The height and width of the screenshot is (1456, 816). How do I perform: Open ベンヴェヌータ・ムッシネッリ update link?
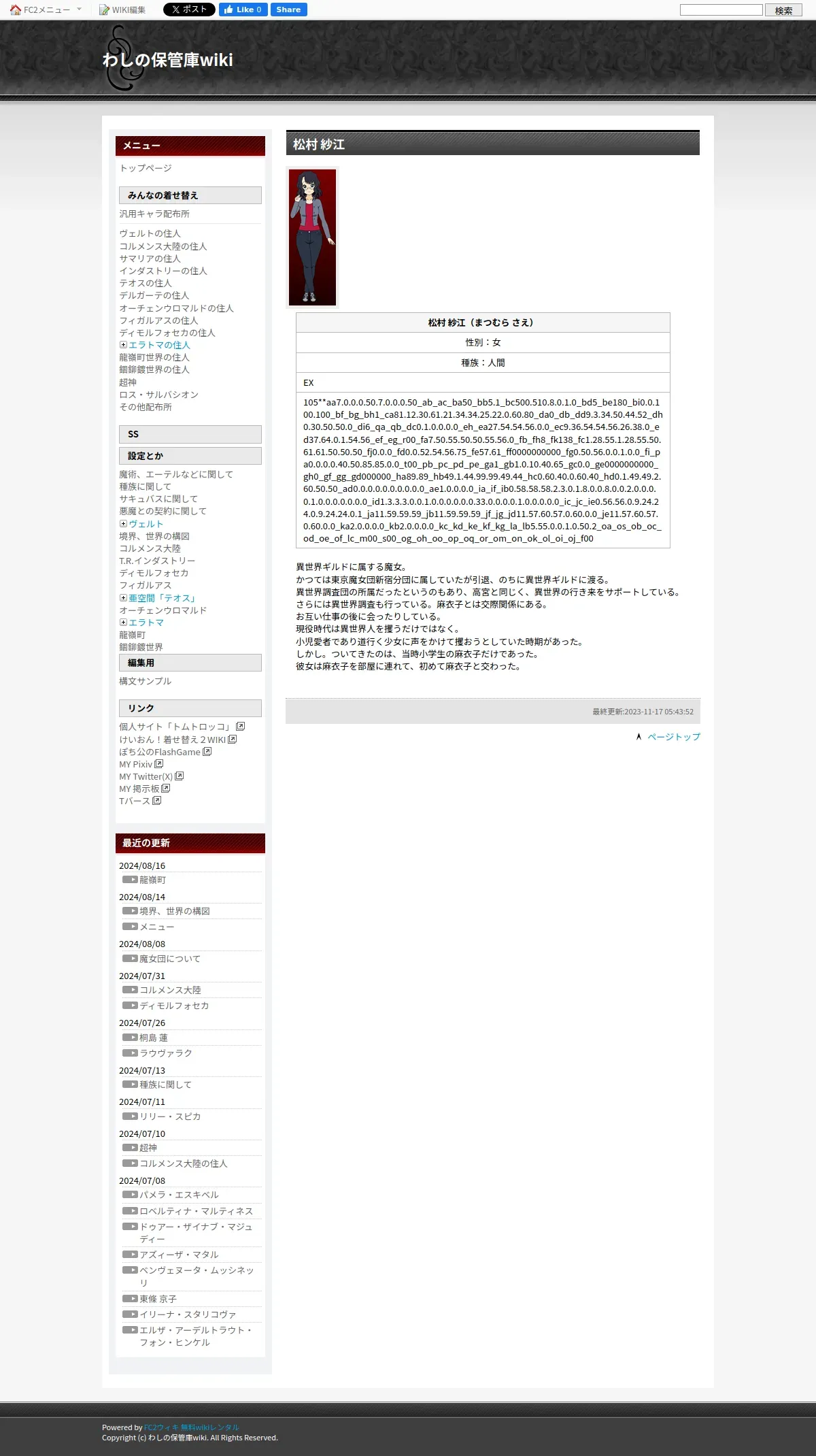coord(197,1276)
